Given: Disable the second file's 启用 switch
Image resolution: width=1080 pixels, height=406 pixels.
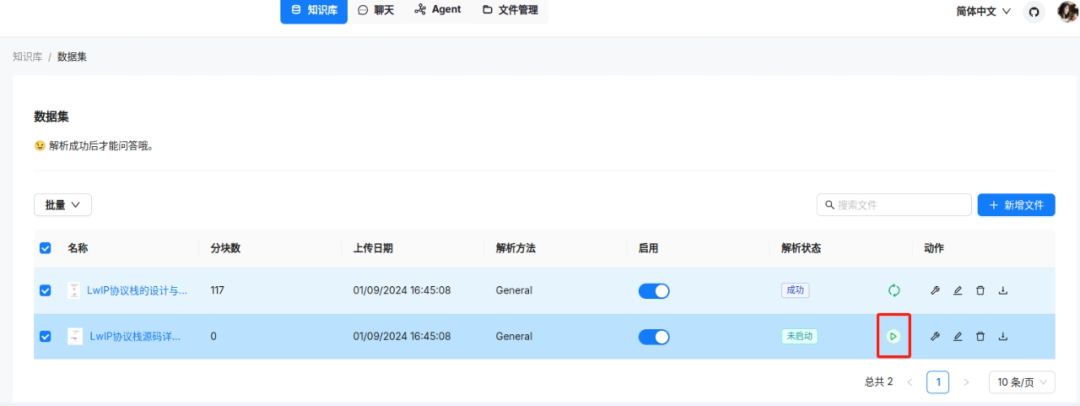Looking at the screenshot, I should pos(653,336).
